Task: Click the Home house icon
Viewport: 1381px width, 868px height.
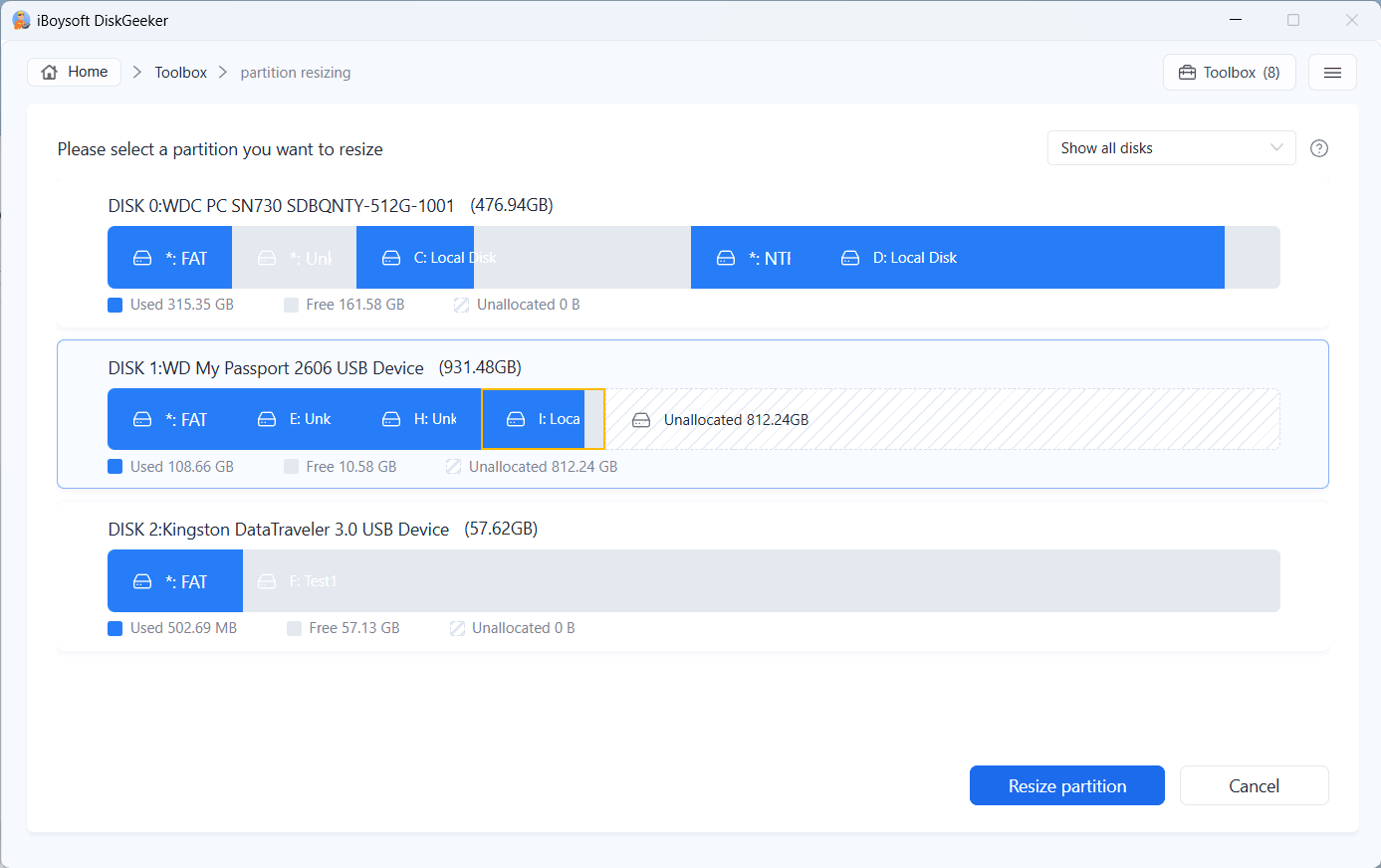Action: pyautogui.click(x=50, y=73)
